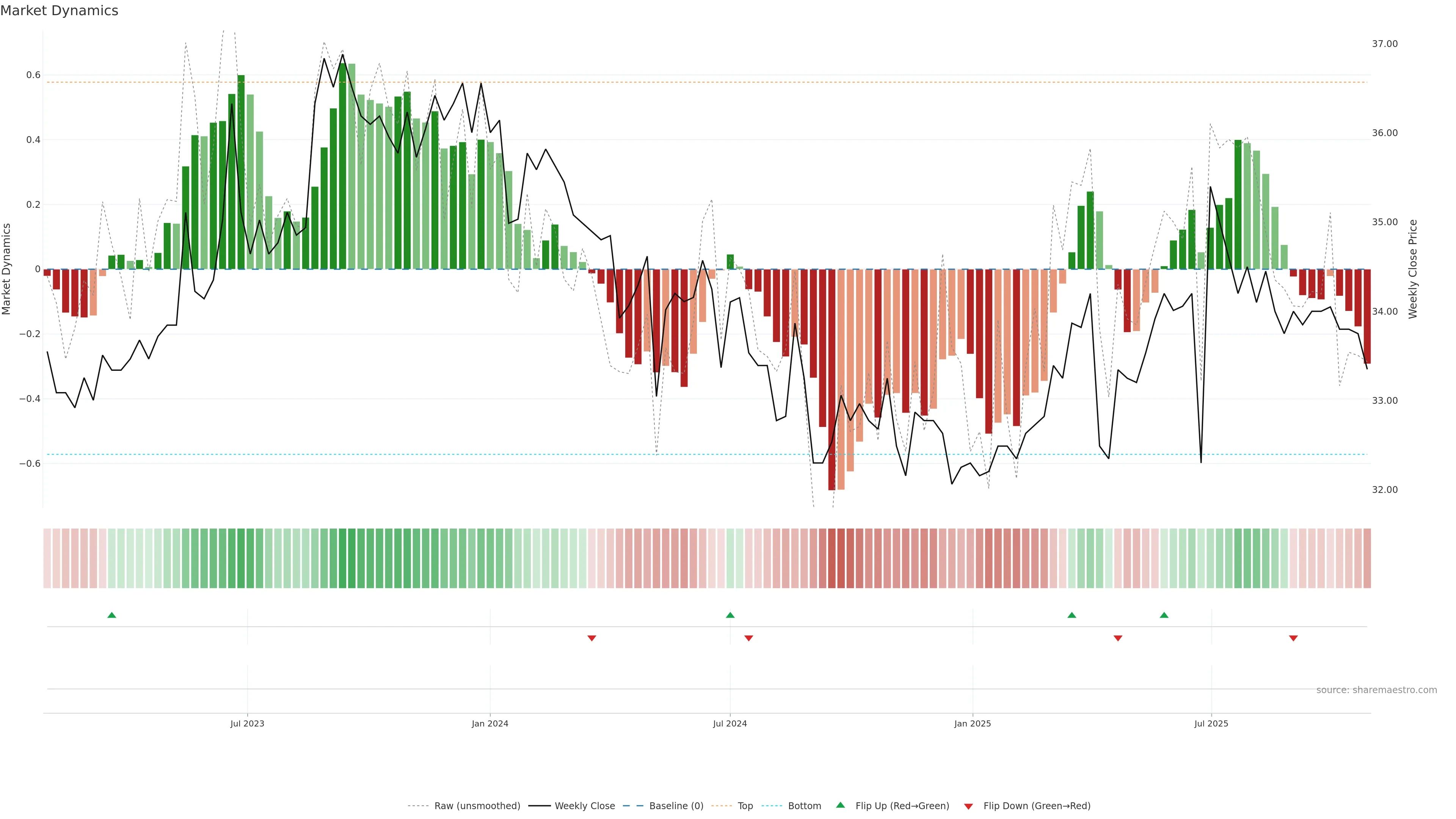Click the first green flip-up triangle marker
This screenshot has width=1456, height=819.
point(111,615)
